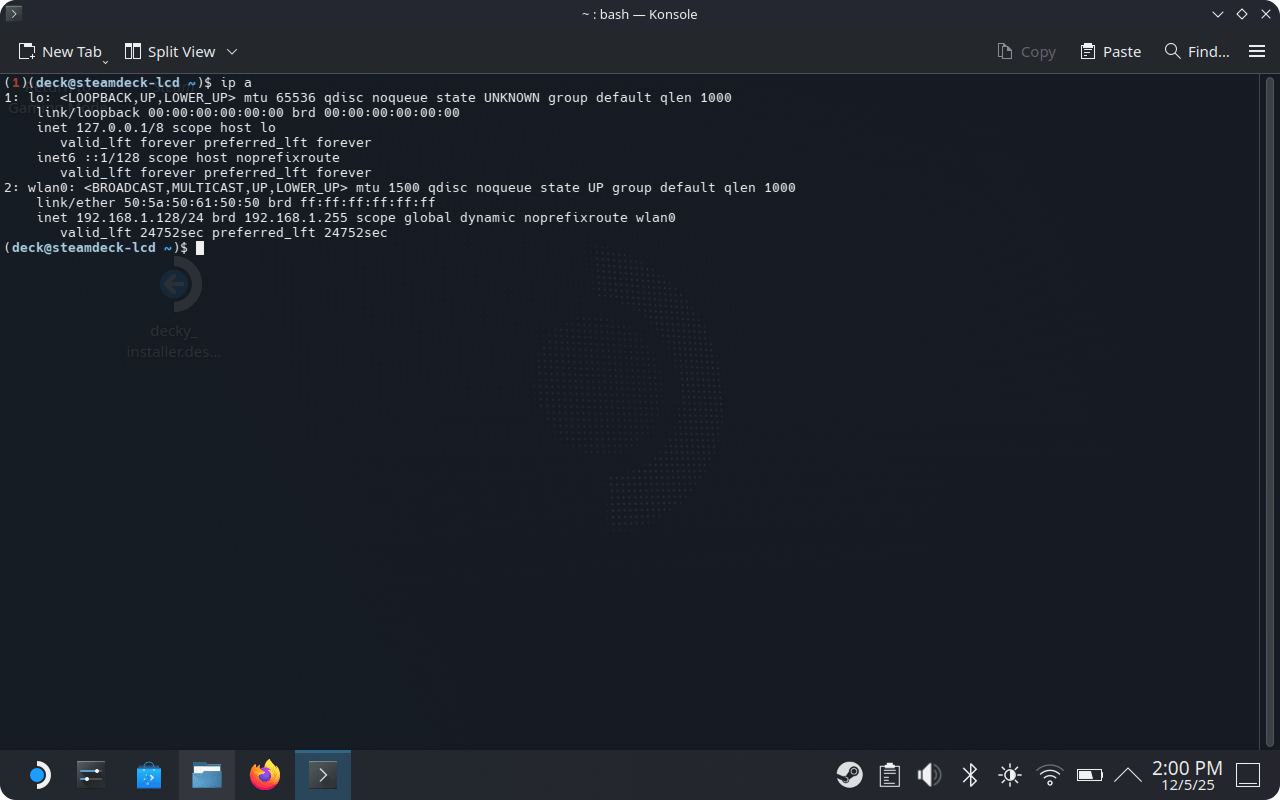Open Dolphin file manager in taskbar
The width and height of the screenshot is (1280, 800).
207,775
